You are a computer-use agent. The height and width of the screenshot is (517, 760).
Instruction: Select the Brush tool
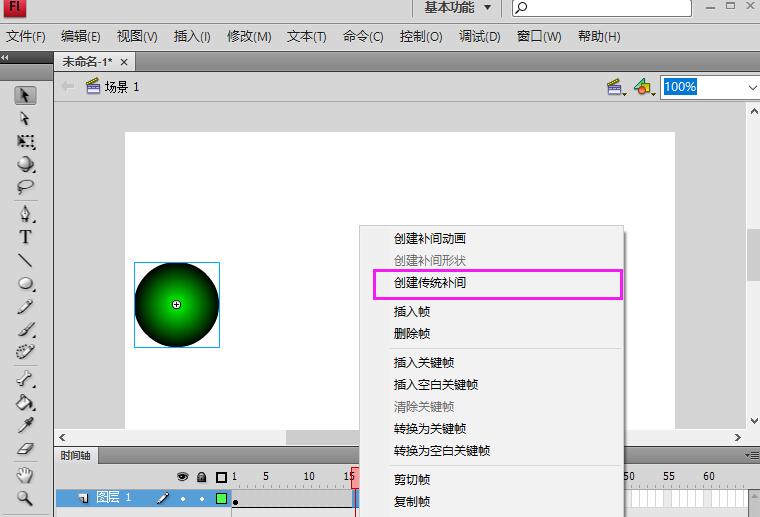(x=26, y=329)
